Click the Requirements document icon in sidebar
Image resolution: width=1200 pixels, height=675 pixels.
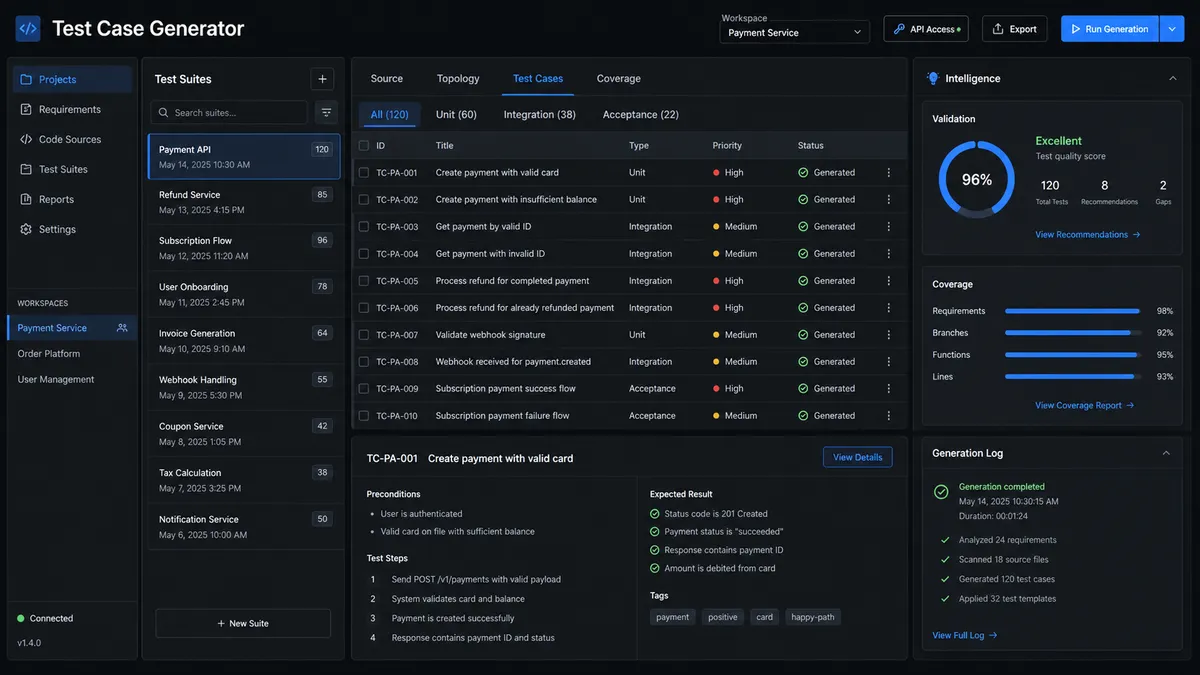click(x=26, y=109)
